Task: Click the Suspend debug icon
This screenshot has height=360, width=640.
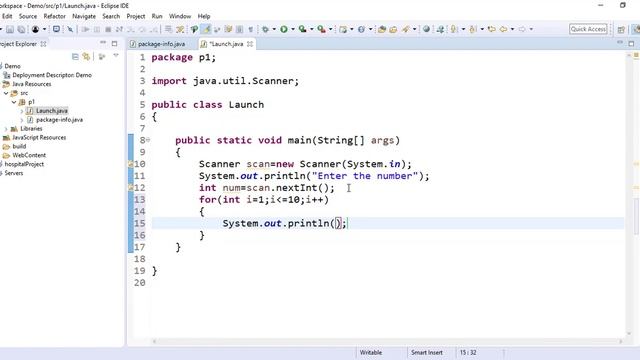Action: click(97, 29)
